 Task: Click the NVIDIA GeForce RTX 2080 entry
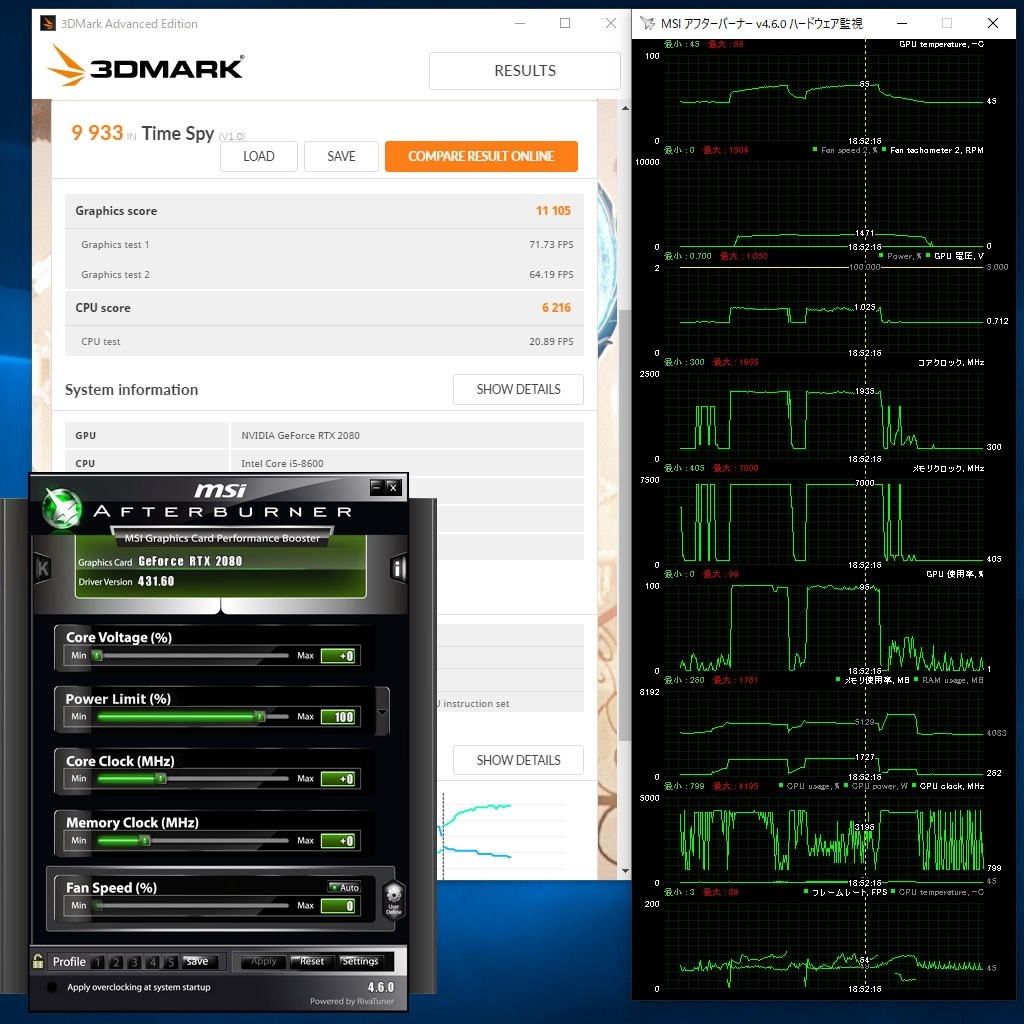point(300,436)
